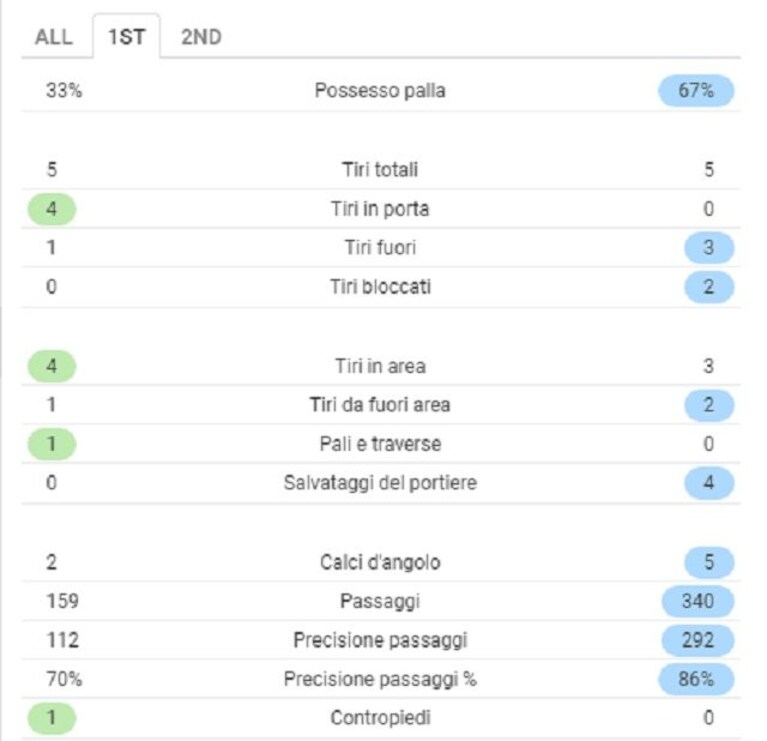Click the green 4 beside Tiri in porta
This screenshot has height=741, width=767.
pos(51,209)
